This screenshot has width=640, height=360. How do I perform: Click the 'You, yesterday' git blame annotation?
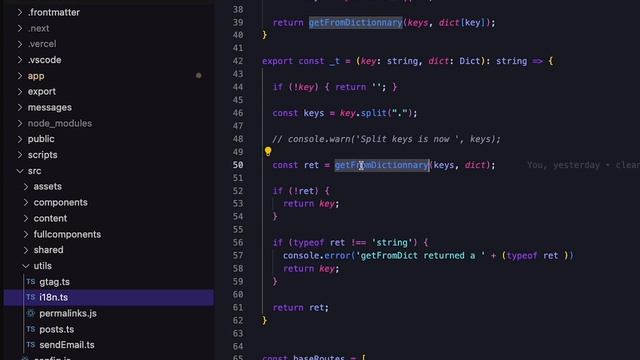click(x=583, y=165)
